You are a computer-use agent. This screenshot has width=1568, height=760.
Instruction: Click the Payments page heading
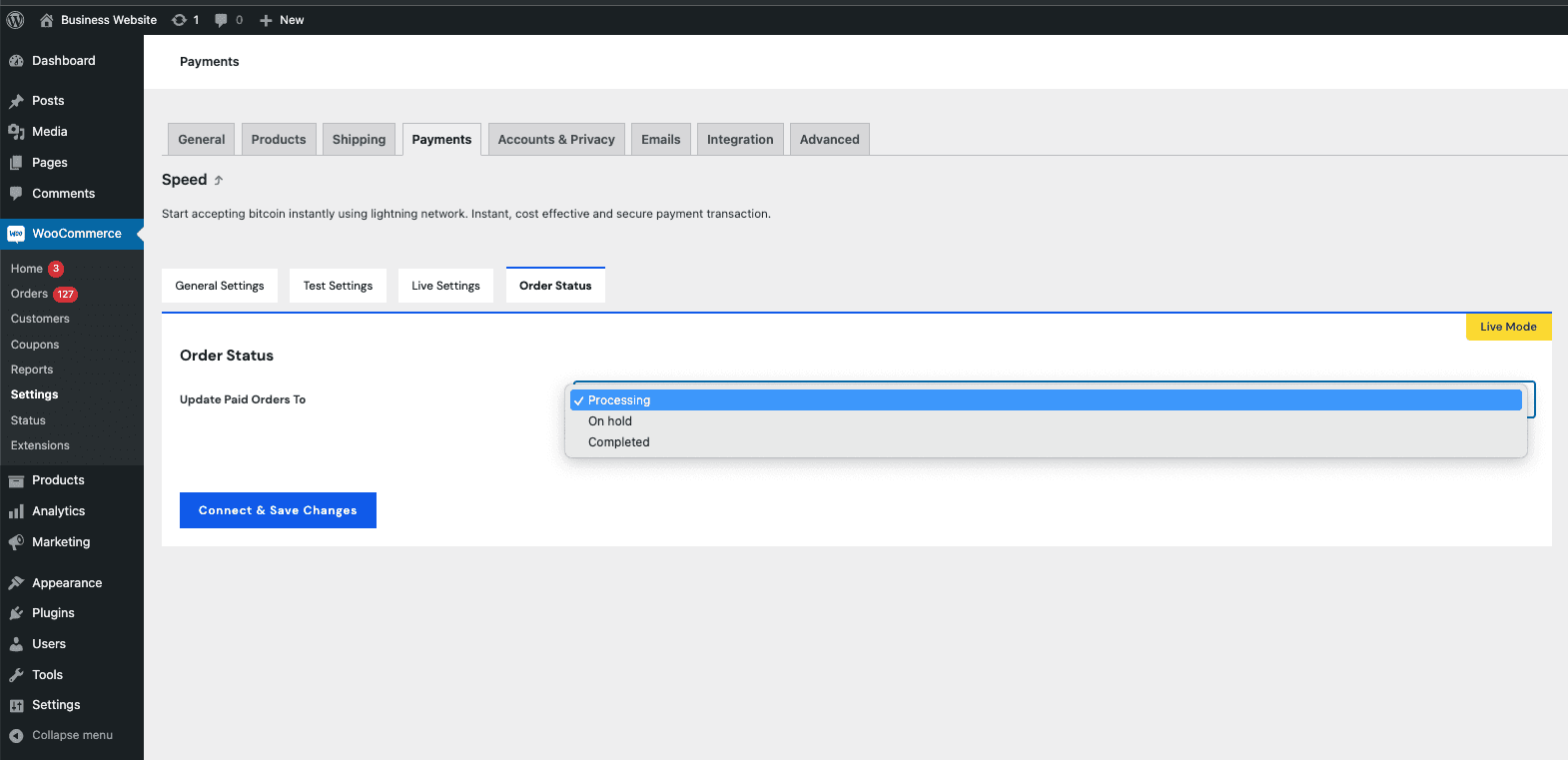pyautogui.click(x=210, y=62)
